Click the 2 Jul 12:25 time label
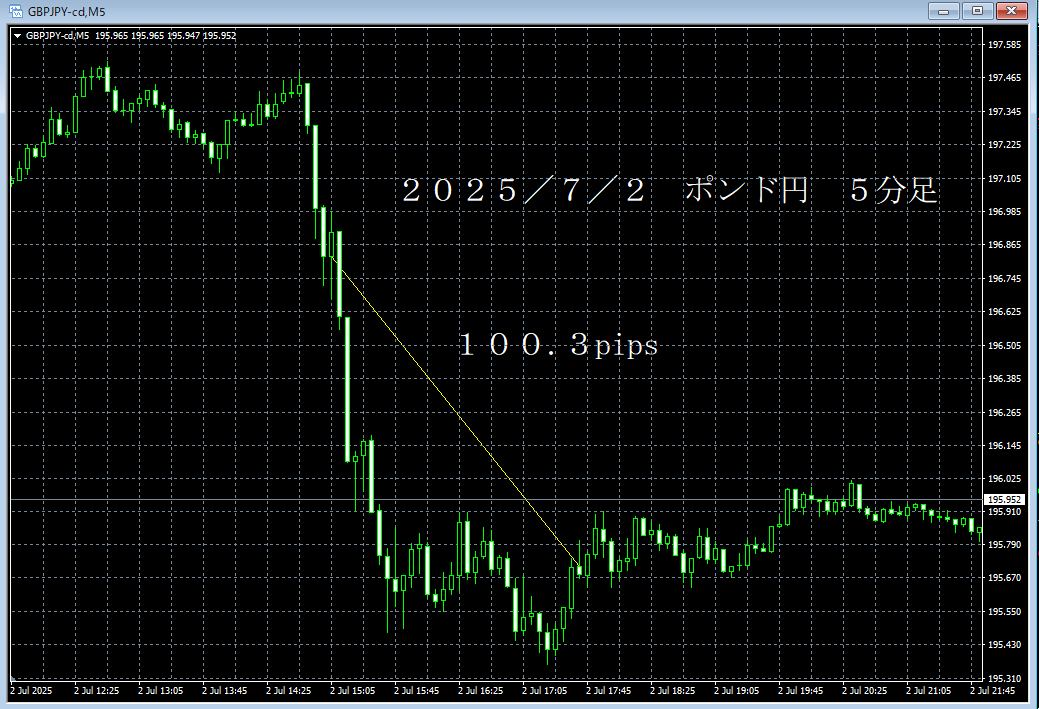 point(97,690)
